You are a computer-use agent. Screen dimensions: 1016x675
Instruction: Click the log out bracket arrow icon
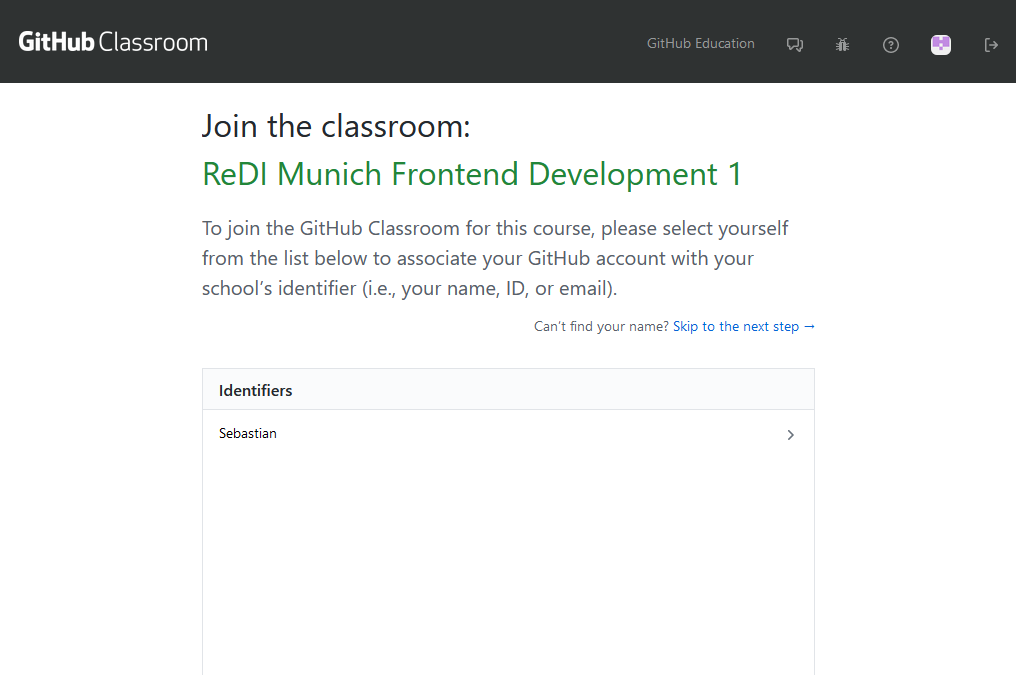(x=990, y=44)
